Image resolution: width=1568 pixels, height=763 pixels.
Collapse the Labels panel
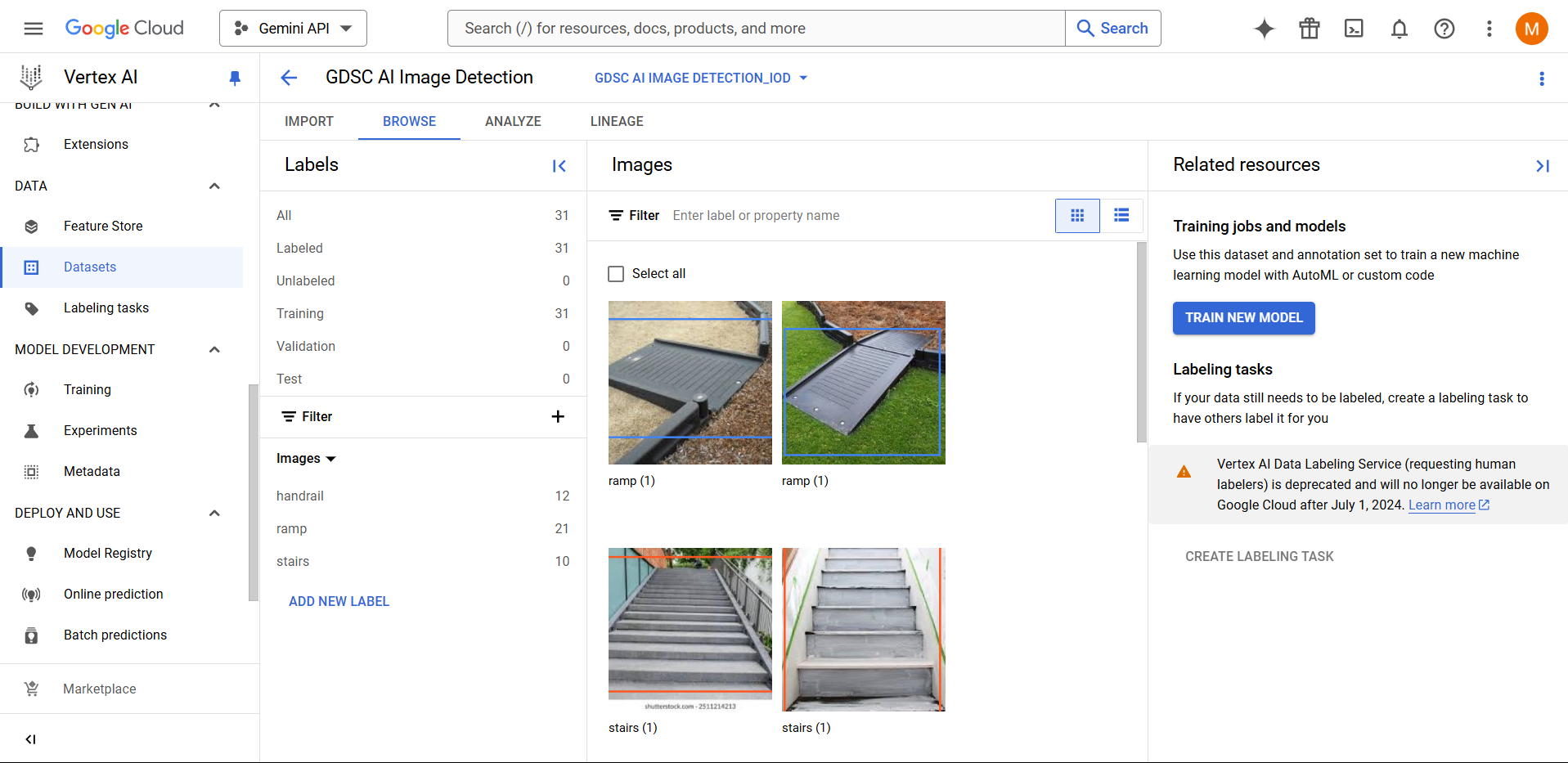point(559,166)
